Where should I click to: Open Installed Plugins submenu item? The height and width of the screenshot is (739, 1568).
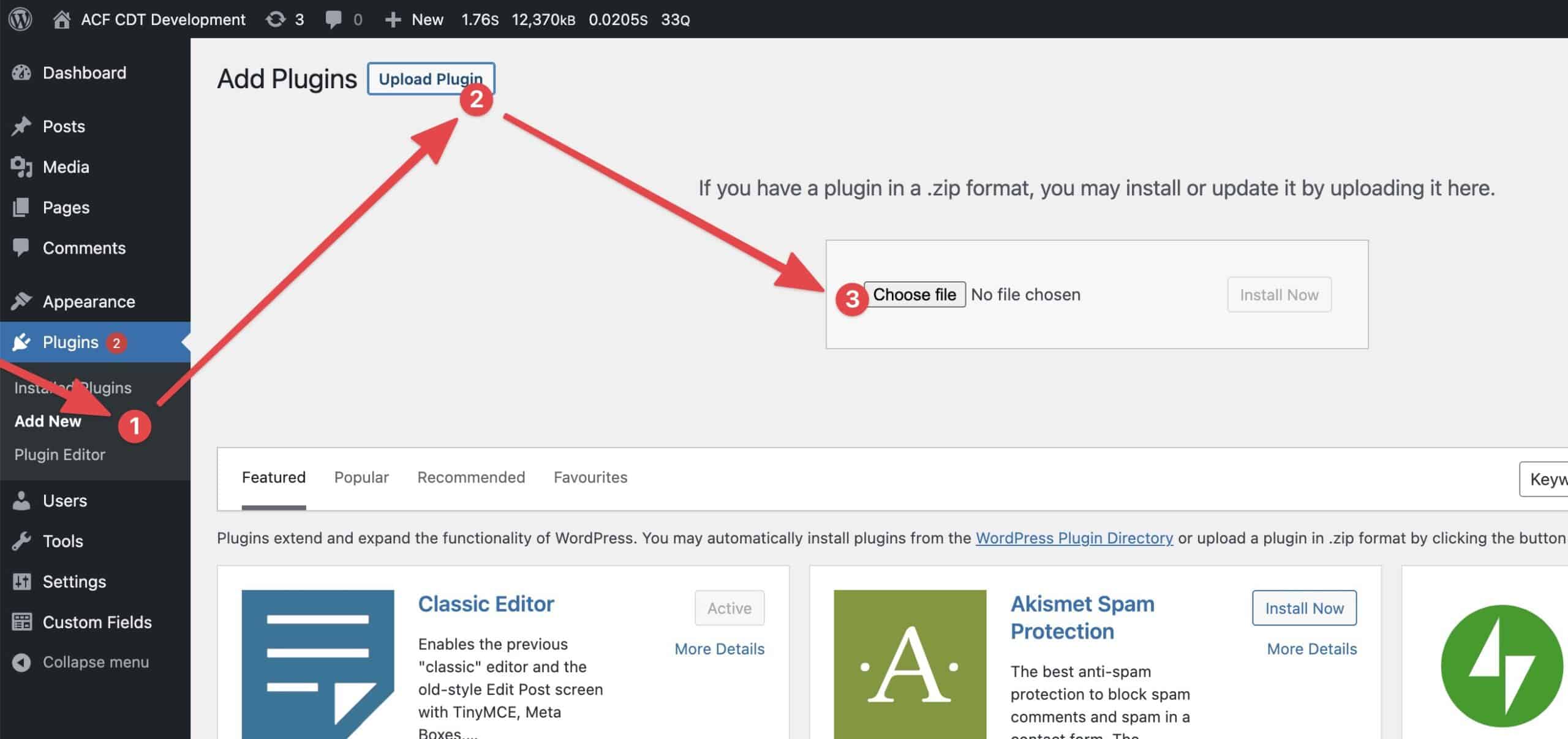73,387
